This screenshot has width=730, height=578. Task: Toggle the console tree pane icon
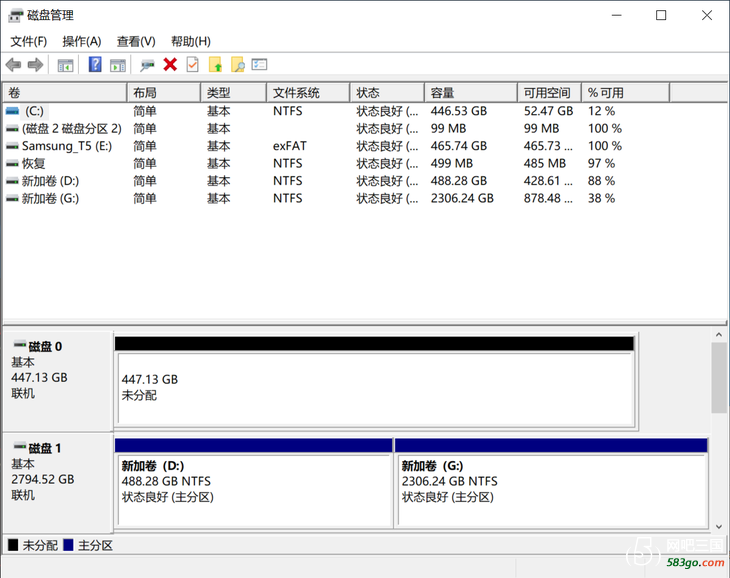[x=65, y=65]
